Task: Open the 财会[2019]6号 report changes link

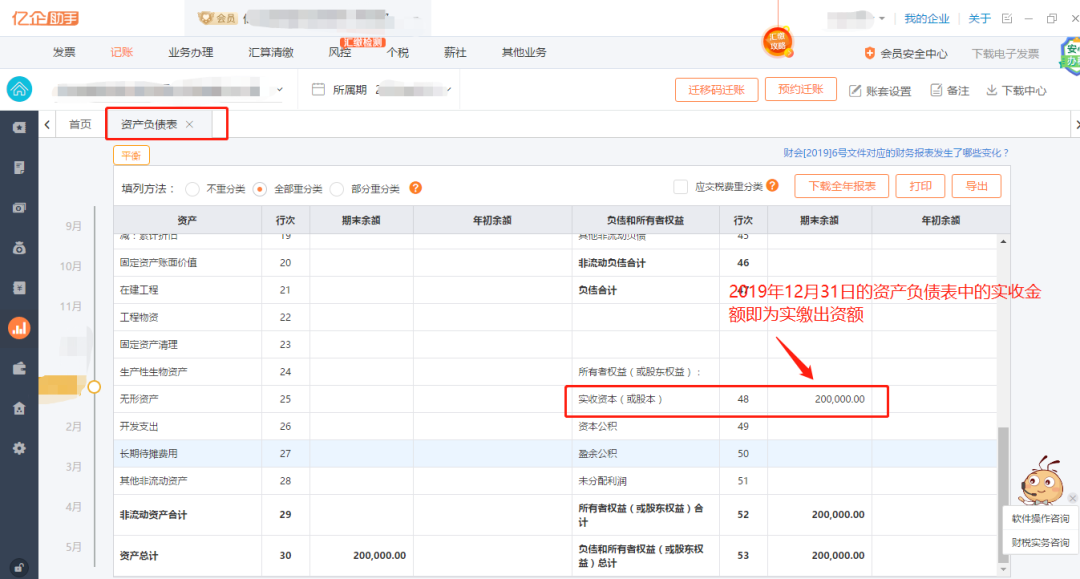Action: coord(895,153)
